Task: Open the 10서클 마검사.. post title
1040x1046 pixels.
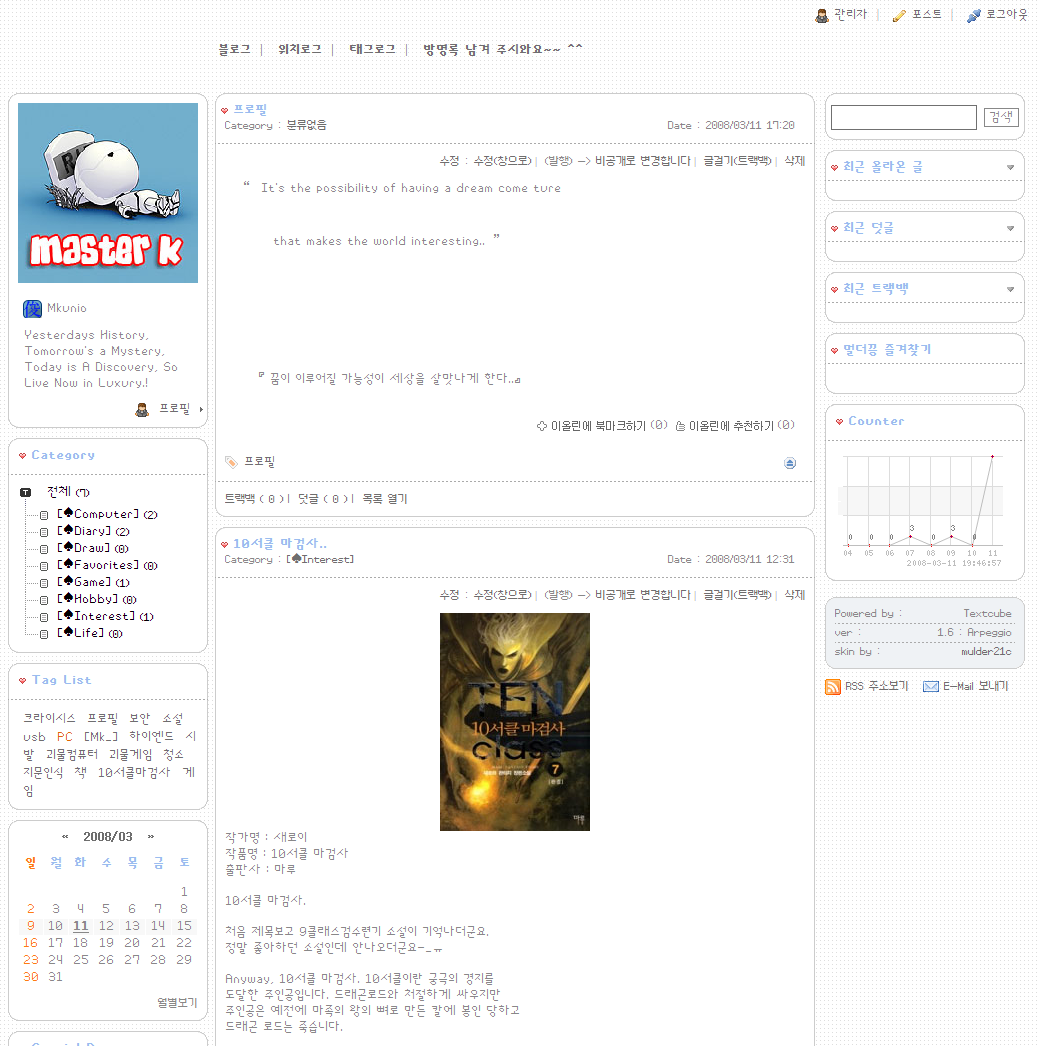Action: tap(280, 544)
